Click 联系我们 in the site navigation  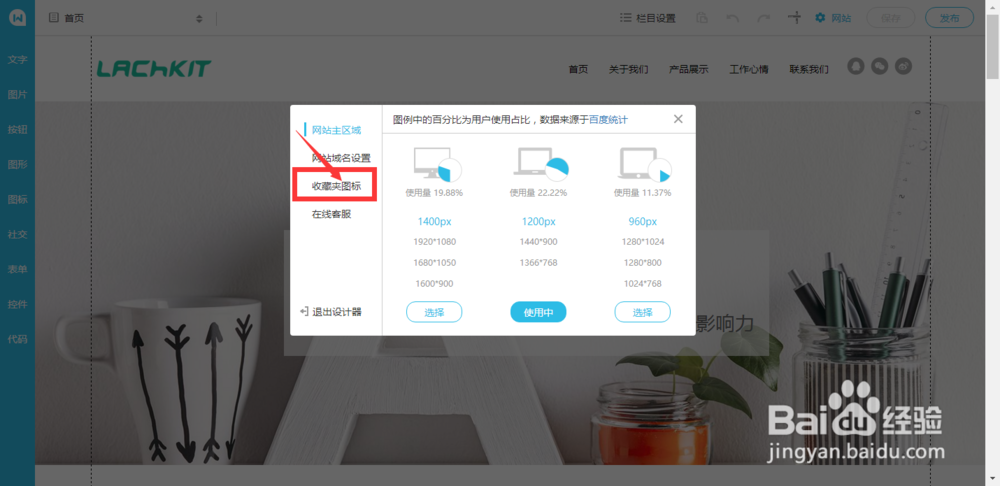point(809,69)
